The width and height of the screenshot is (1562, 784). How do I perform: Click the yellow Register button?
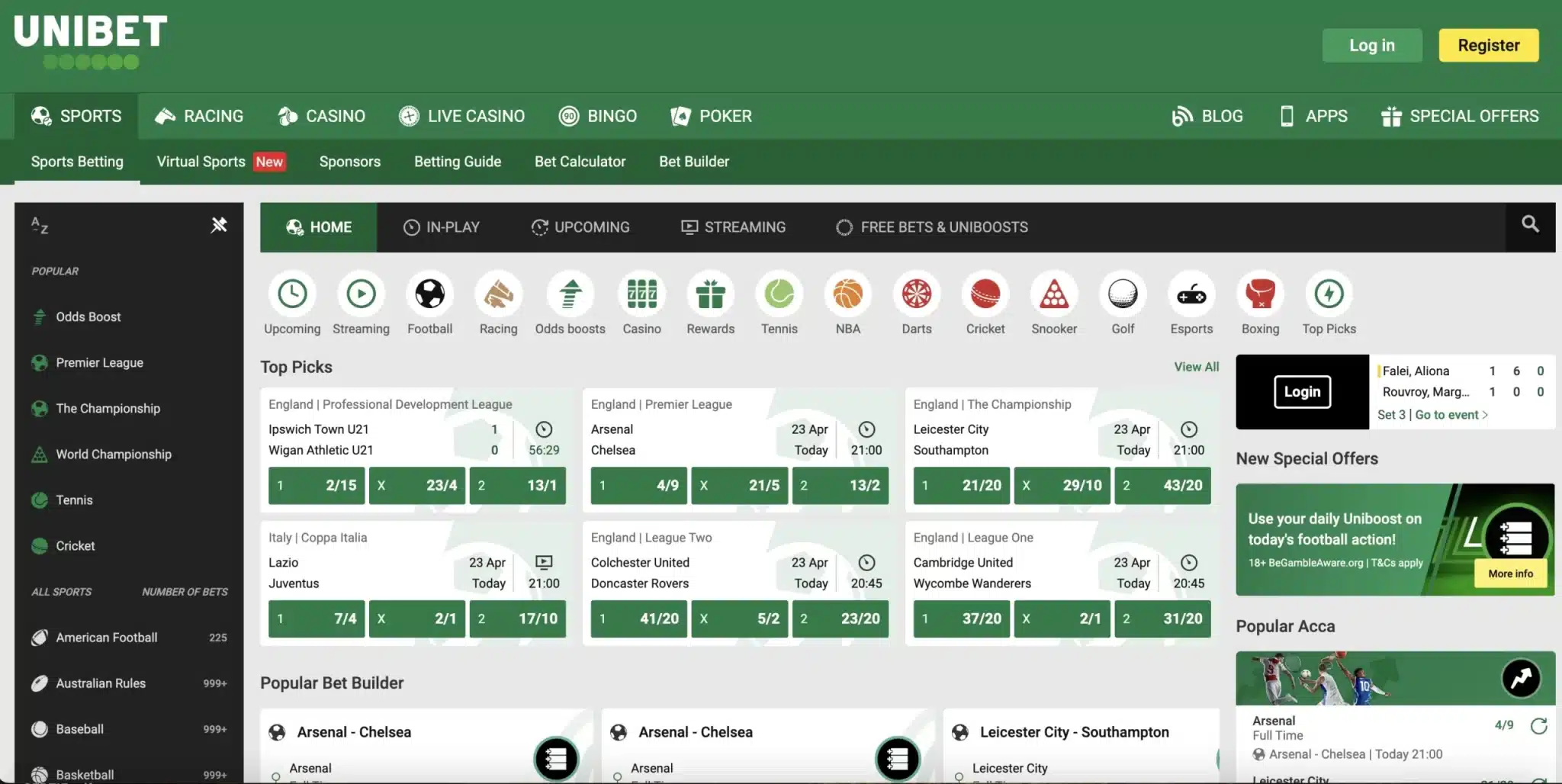[x=1489, y=45]
